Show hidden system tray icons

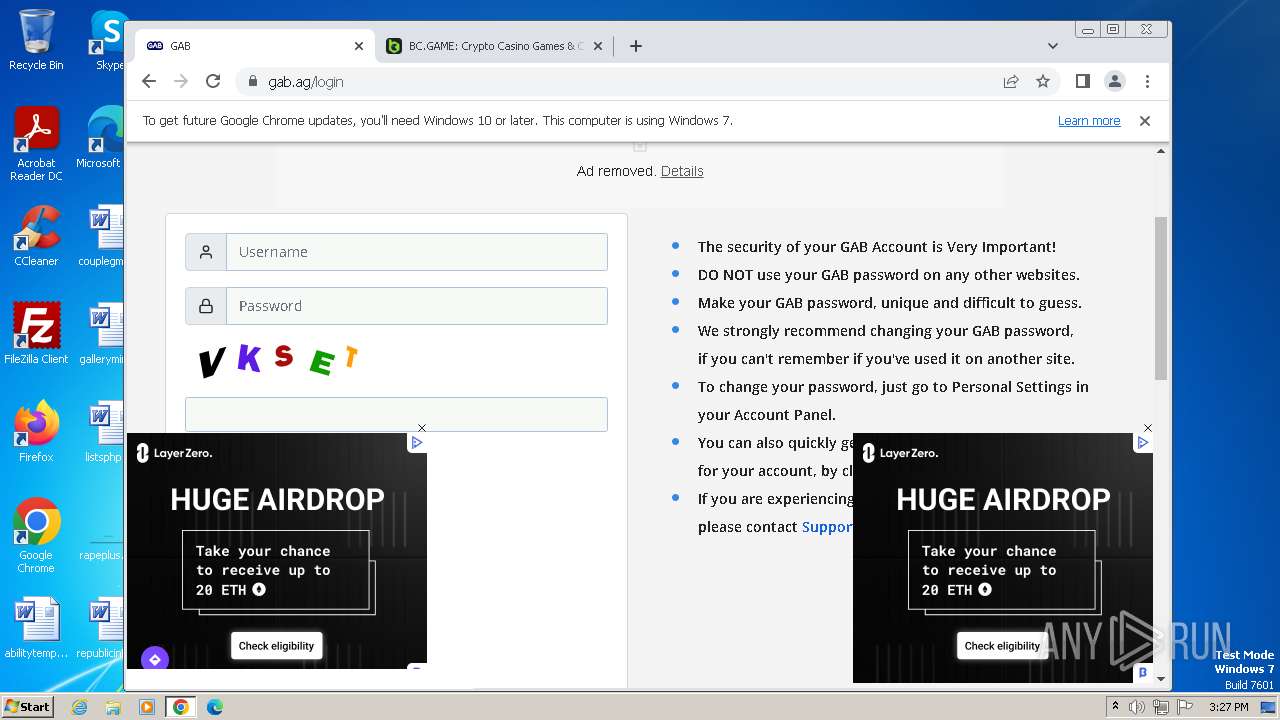point(1115,707)
